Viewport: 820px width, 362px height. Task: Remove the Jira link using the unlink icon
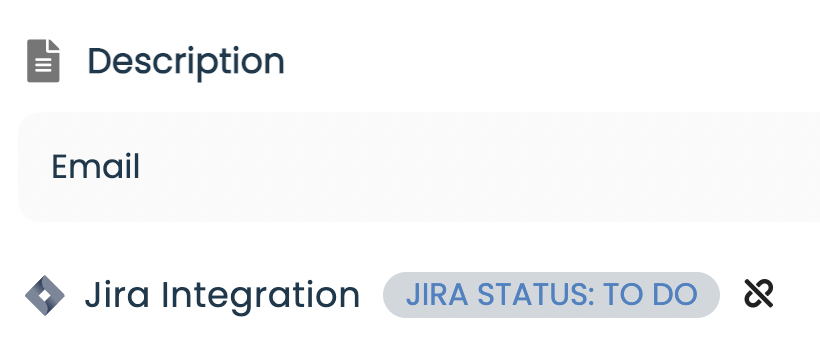759,293
